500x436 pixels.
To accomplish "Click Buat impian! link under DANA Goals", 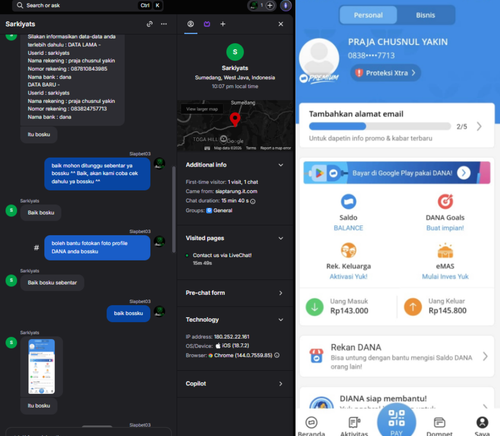I will (x=445, y=228).
